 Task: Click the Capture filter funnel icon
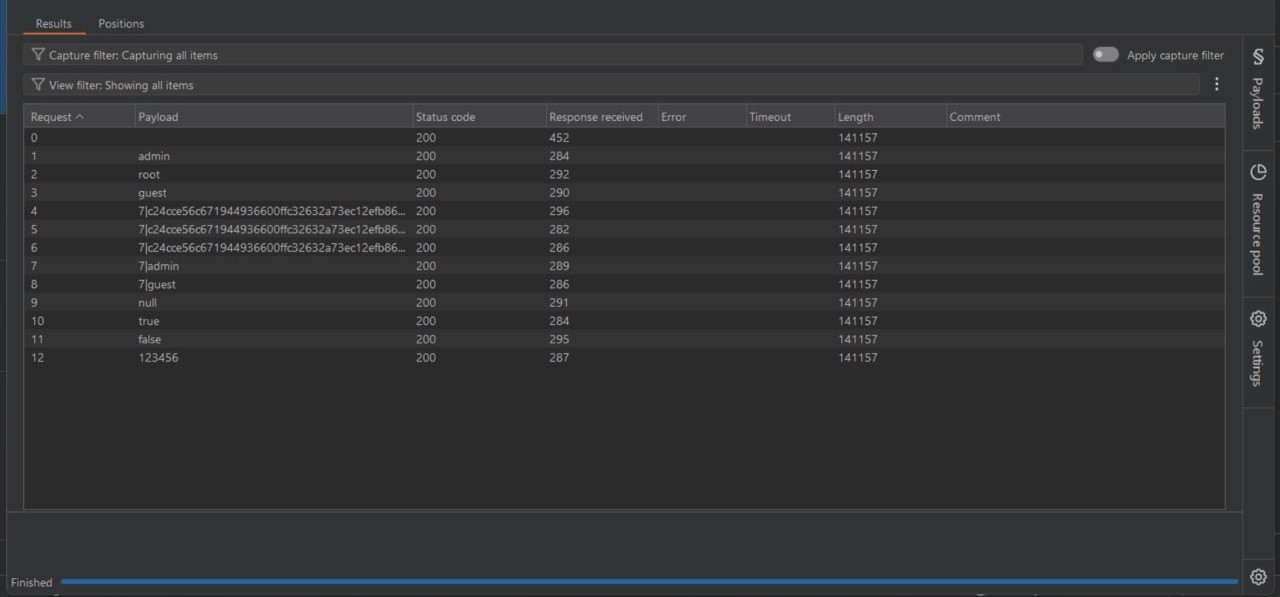pyautogui.click(x=38, y=55)
